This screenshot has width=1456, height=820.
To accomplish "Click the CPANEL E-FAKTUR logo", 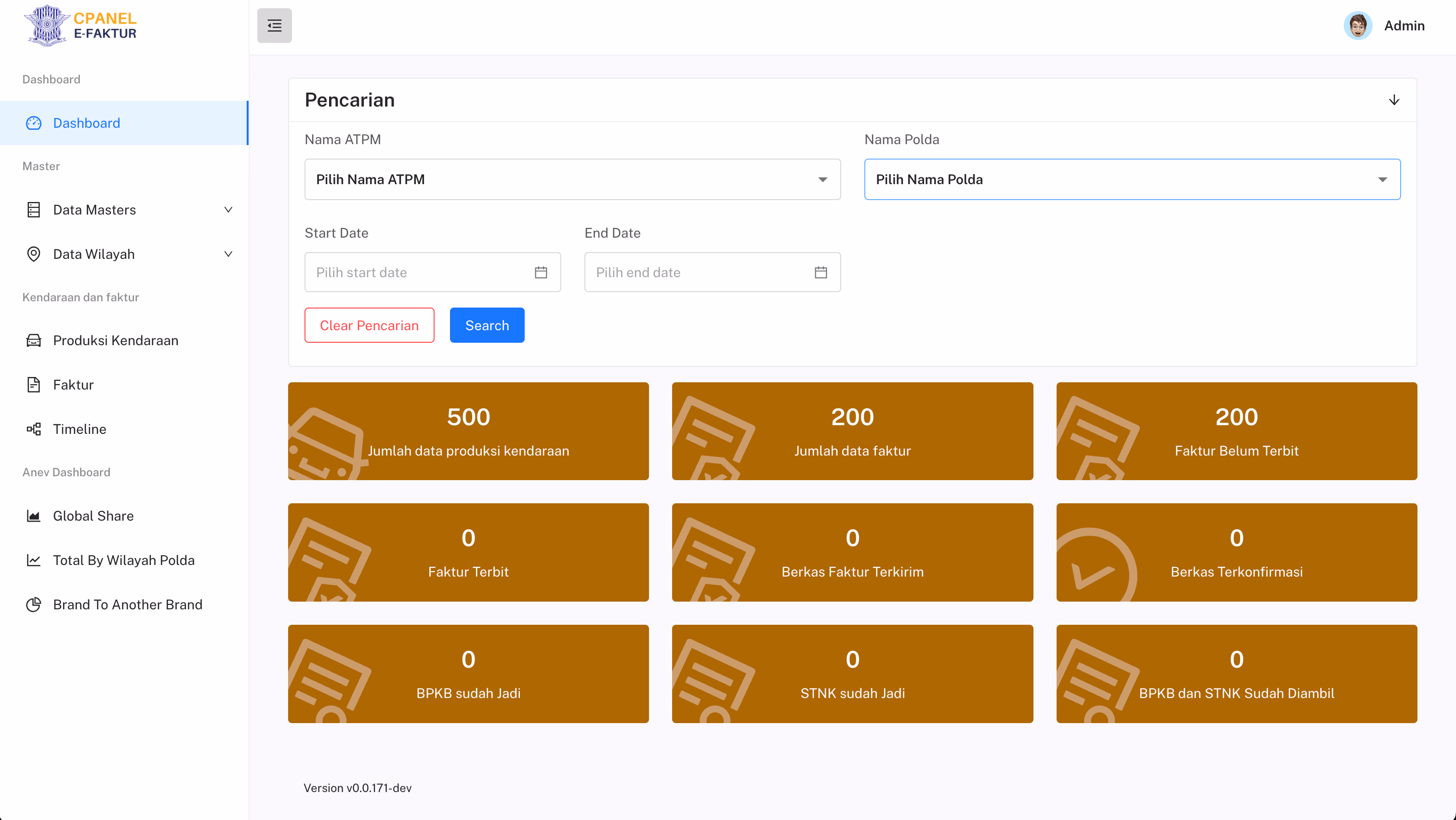I will pyautogui.click(x=80, y=26).
